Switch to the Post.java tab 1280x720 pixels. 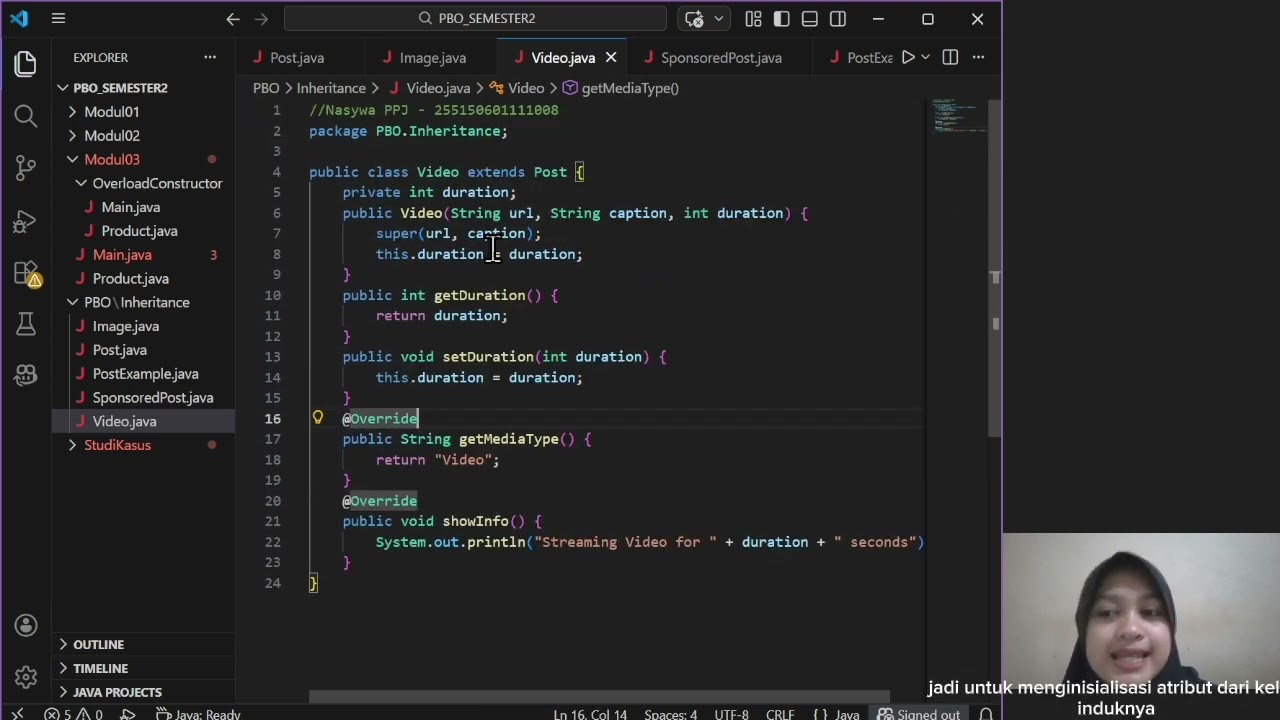[297, 57]
